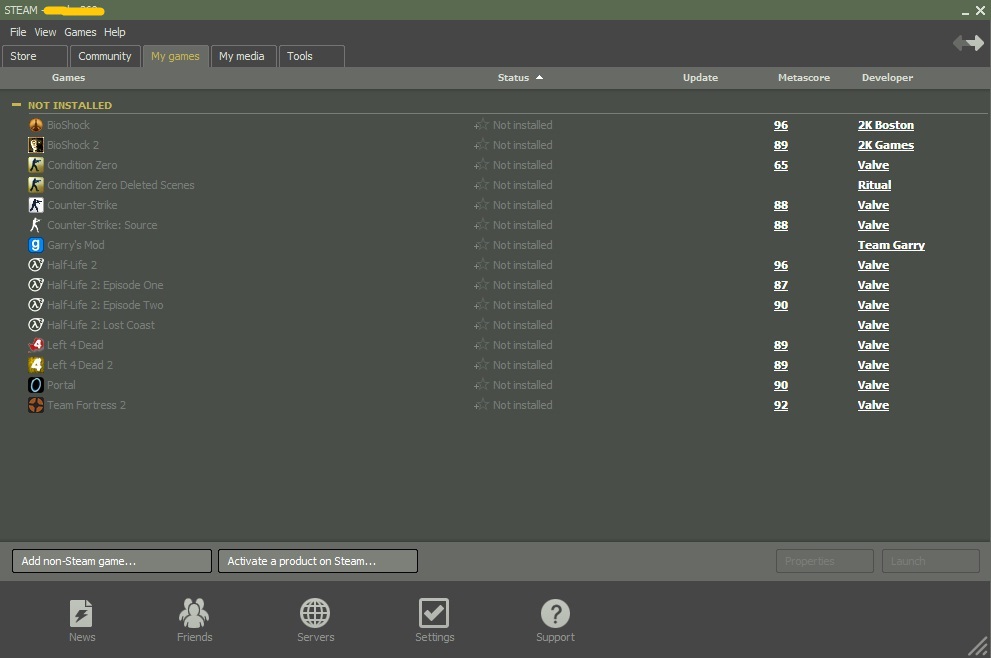Click the Left 4 Dead icon
Screen dimensions: 991x658
point(36,345)
